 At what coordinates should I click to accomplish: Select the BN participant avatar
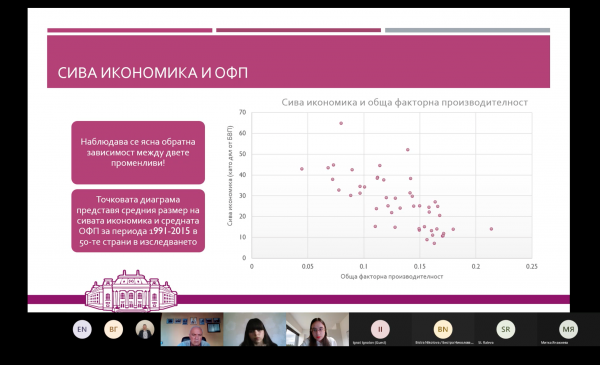pos(443,329)
